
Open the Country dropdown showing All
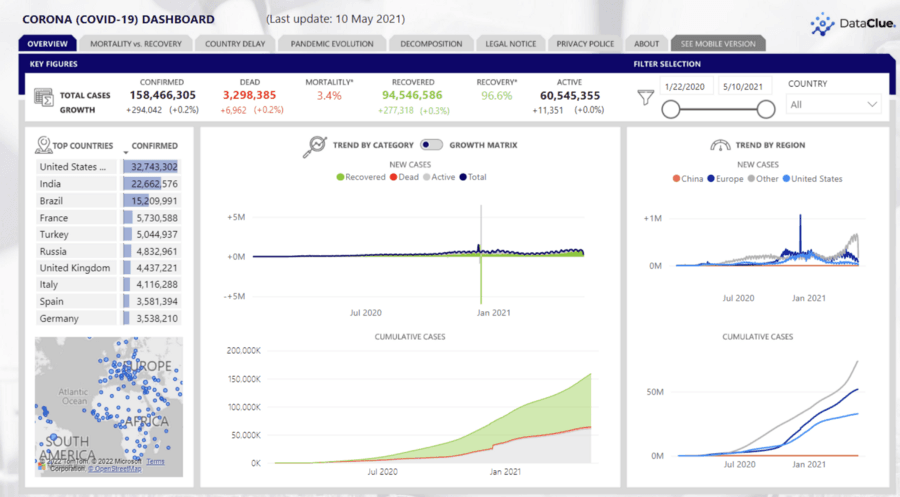pyautogui.click(x=833, y=104)
